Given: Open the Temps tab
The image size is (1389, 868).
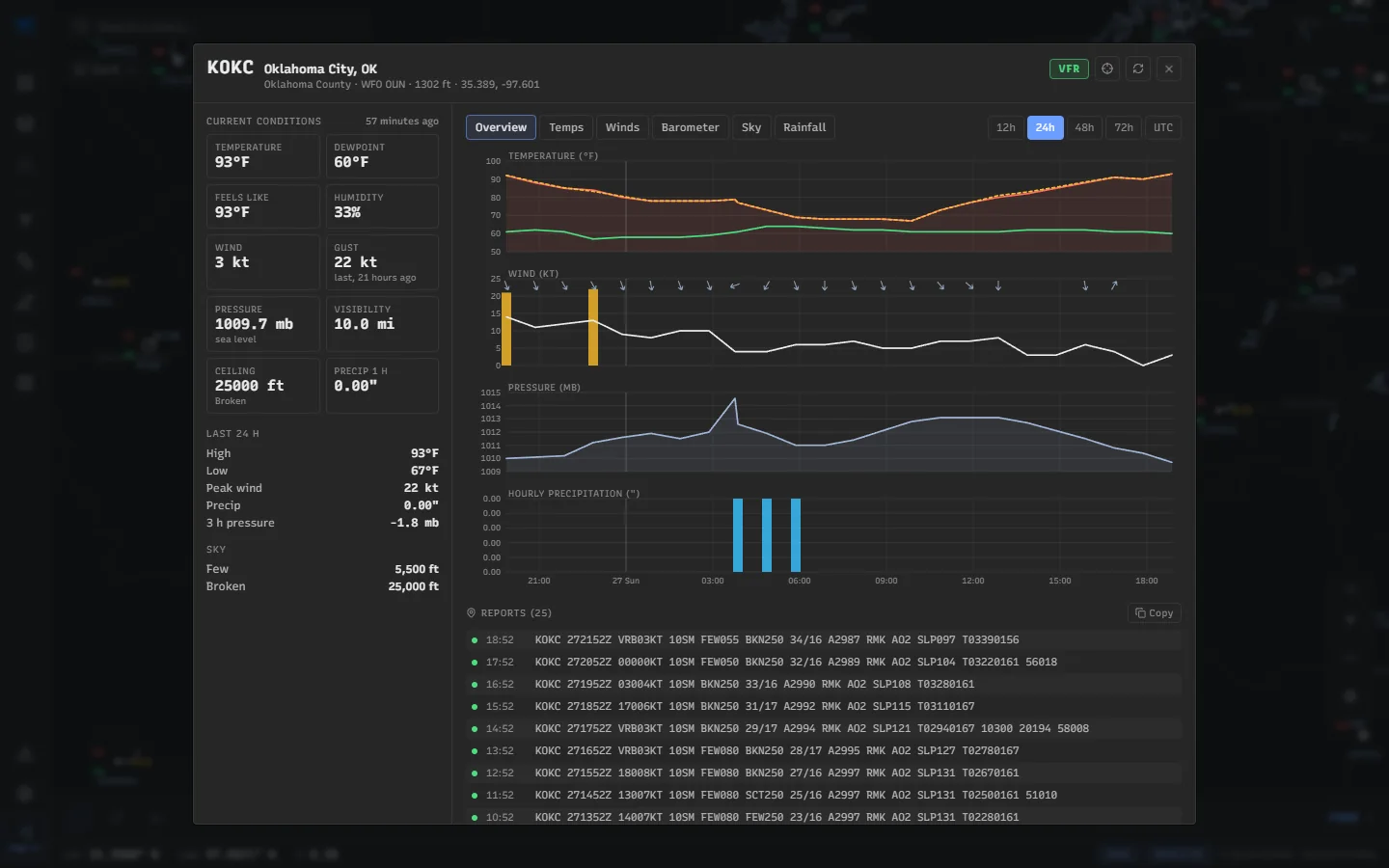Looking at the screenshot, I should (566, 127).
